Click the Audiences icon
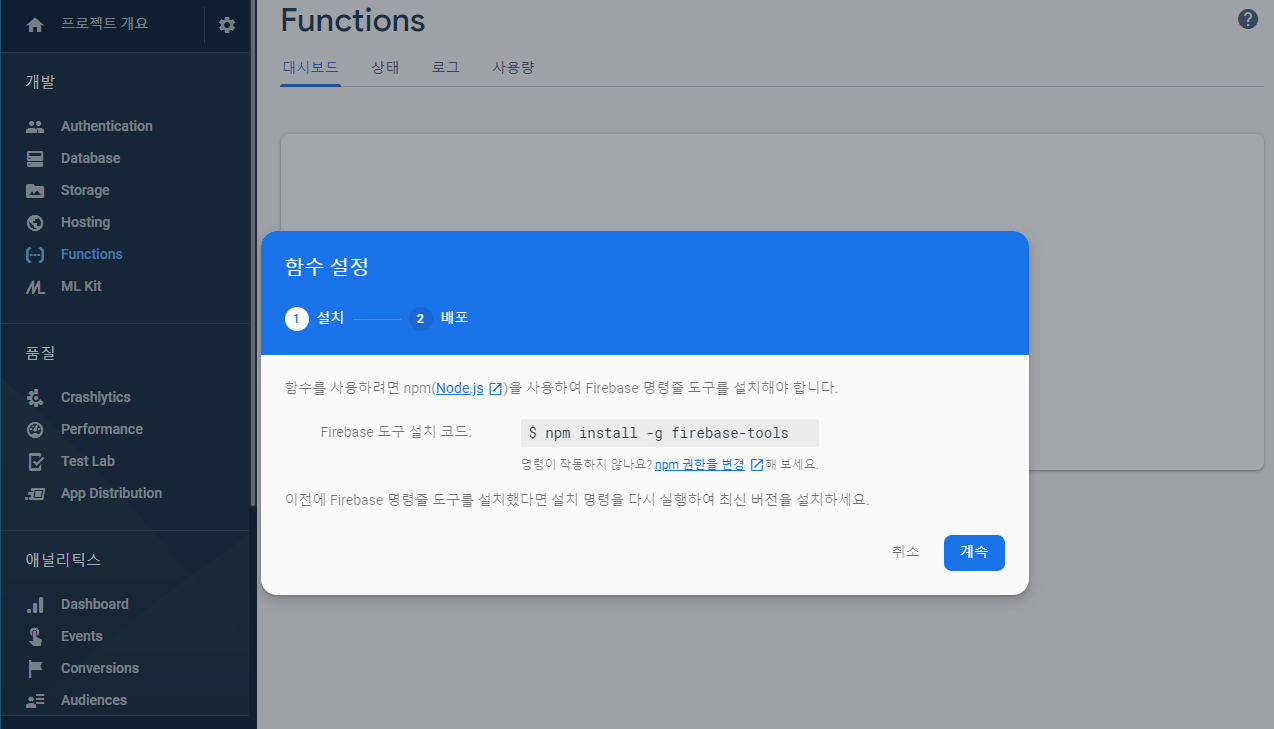 [x=35, y=700]
